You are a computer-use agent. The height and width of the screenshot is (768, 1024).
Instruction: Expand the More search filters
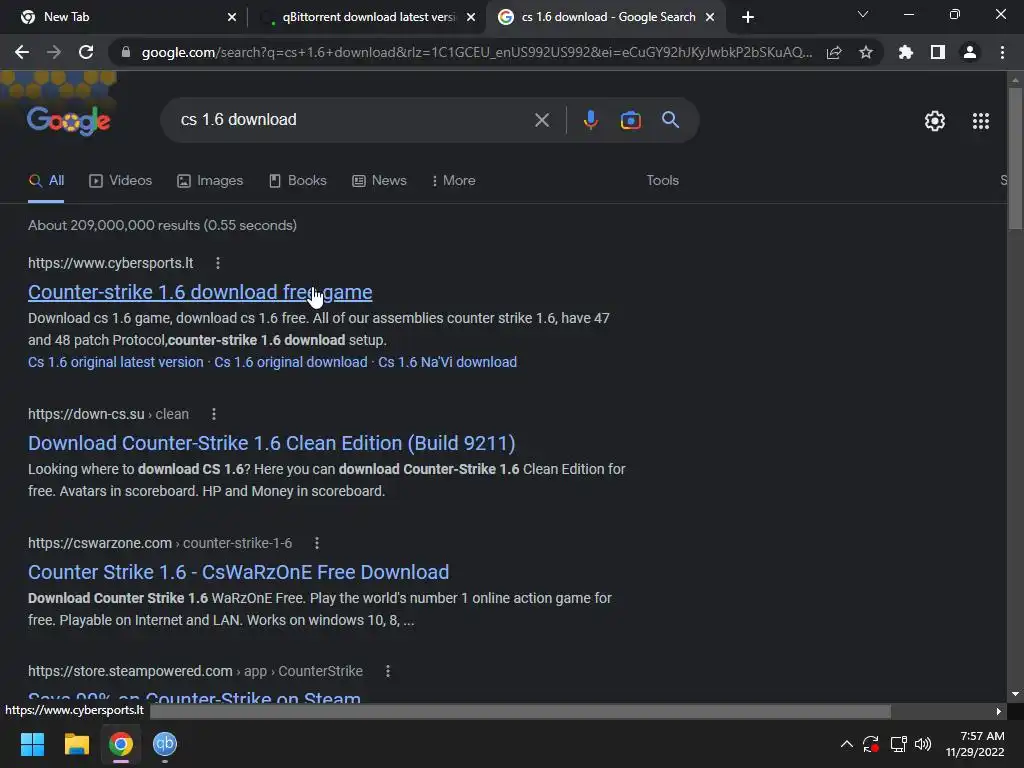click(453, 181)
